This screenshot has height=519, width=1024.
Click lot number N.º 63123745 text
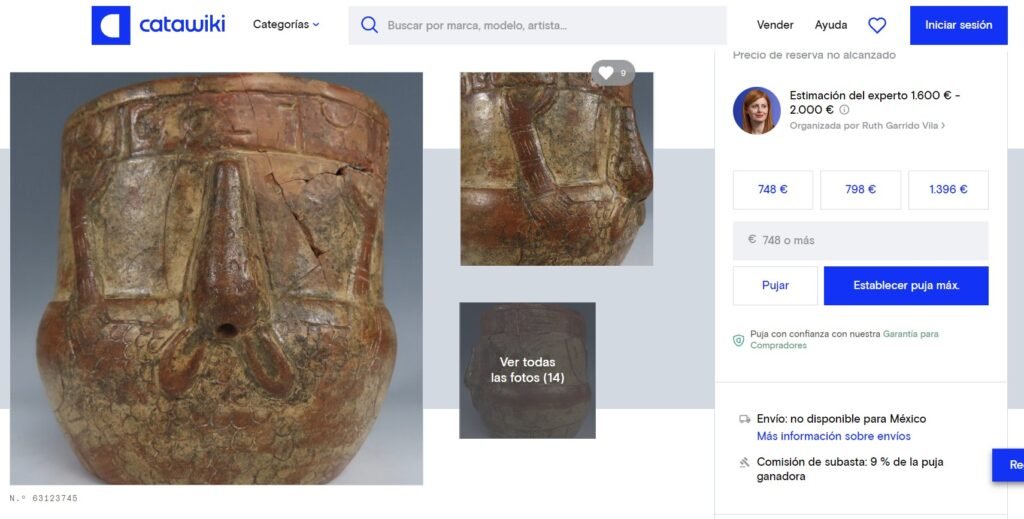43,498
